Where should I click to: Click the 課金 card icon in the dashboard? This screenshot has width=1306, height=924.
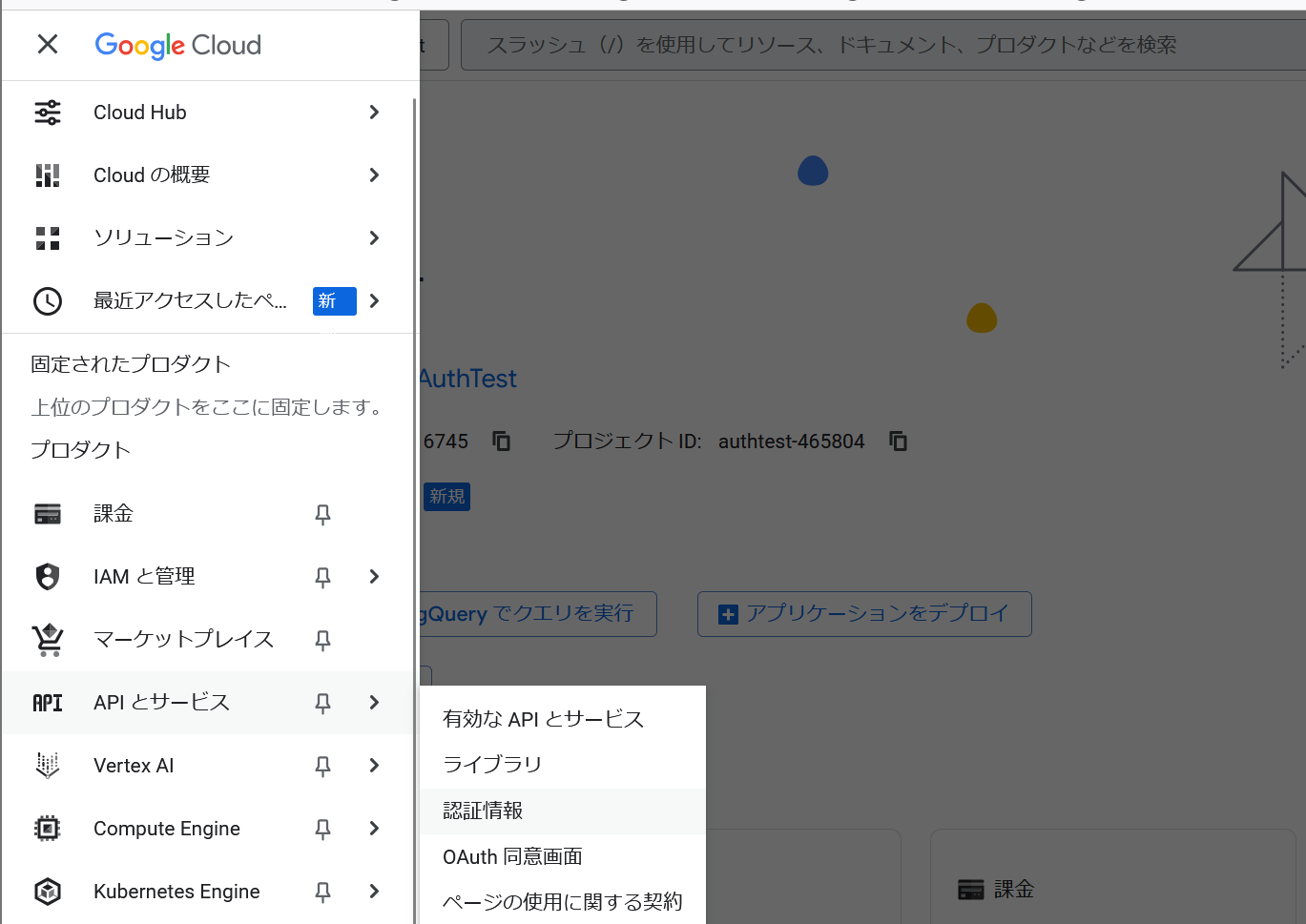click(971, 890)
